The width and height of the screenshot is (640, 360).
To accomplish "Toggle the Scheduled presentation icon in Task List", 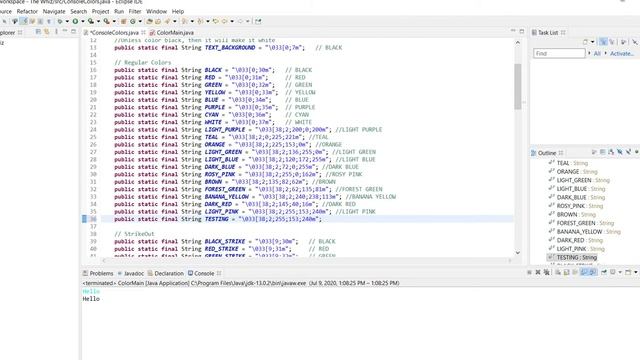I will pos(611,42).
